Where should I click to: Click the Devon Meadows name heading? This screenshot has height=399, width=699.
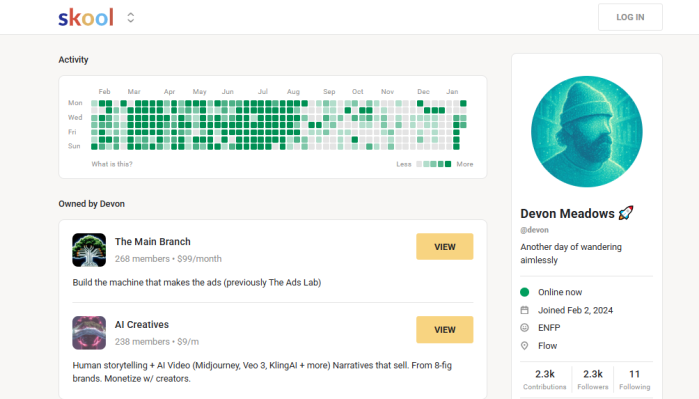click(567, 214)
